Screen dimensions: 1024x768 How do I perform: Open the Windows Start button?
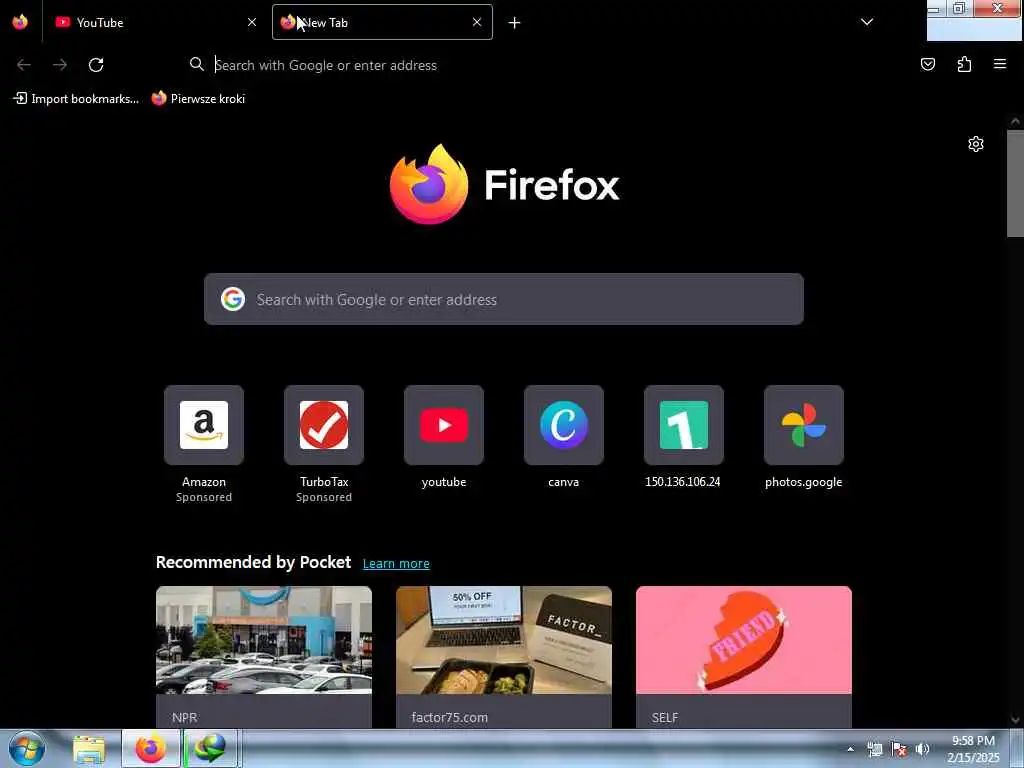(x=27, y=748)
